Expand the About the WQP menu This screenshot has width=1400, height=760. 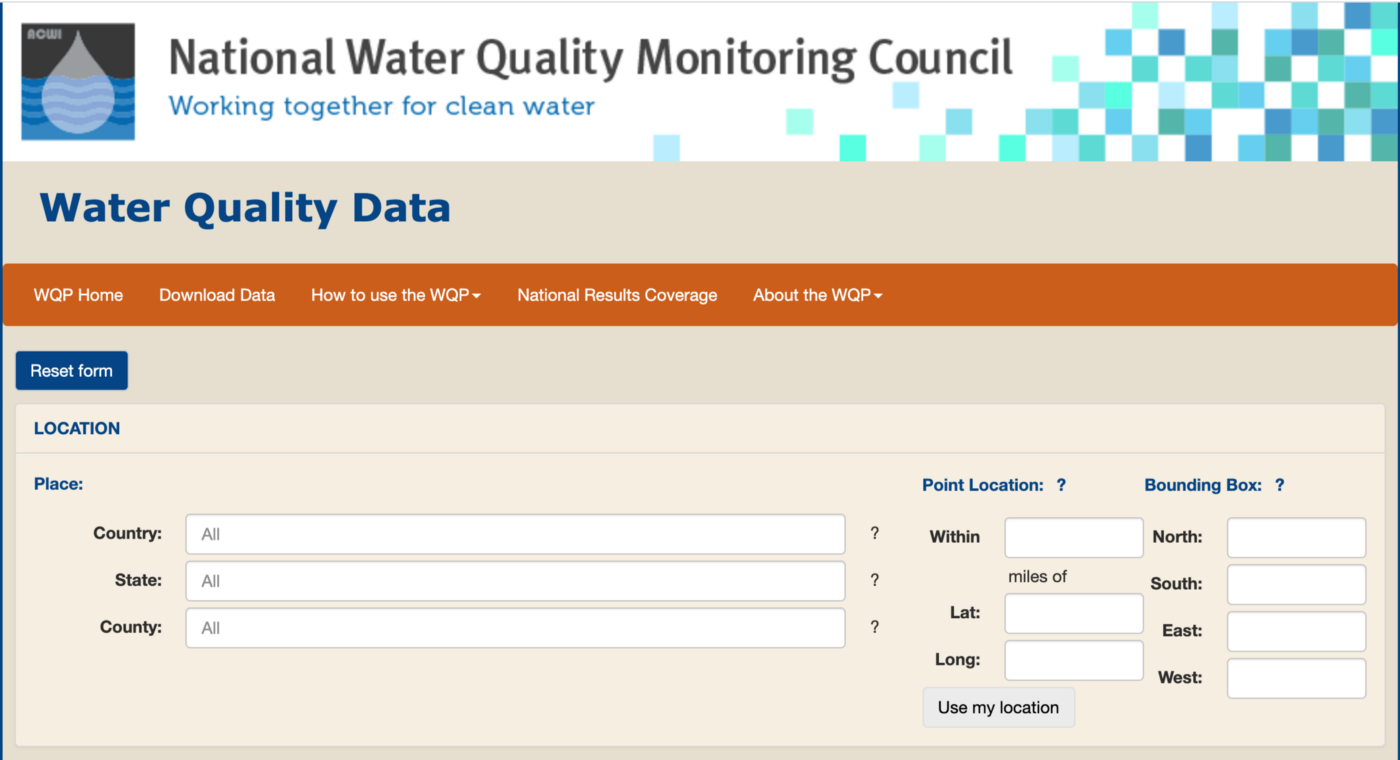point(817,295)
